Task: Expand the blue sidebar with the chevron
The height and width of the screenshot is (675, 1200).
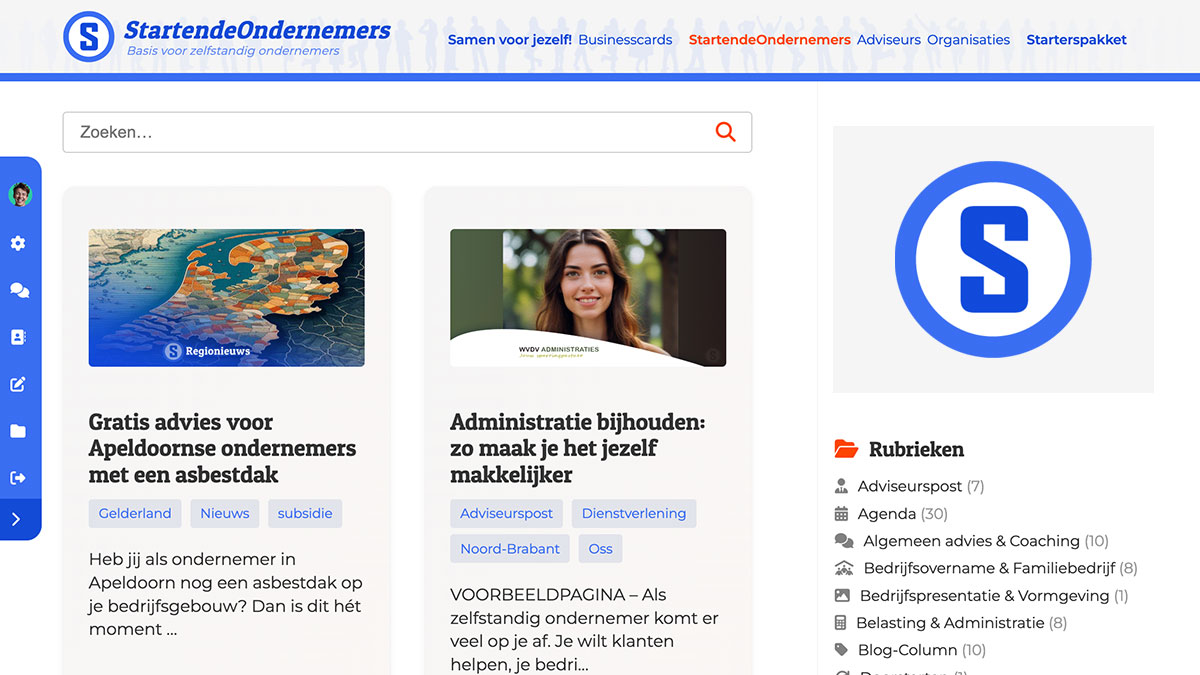Action: click(x=16, y=519)
